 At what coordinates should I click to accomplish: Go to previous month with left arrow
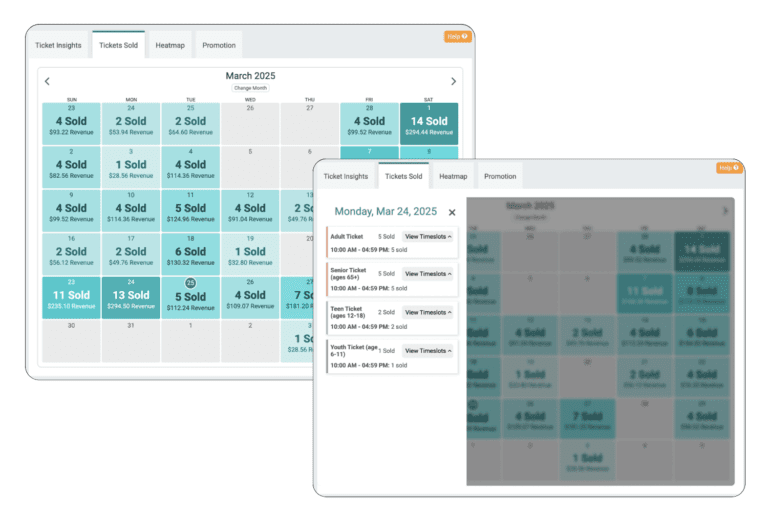click(x=47, y=82)
